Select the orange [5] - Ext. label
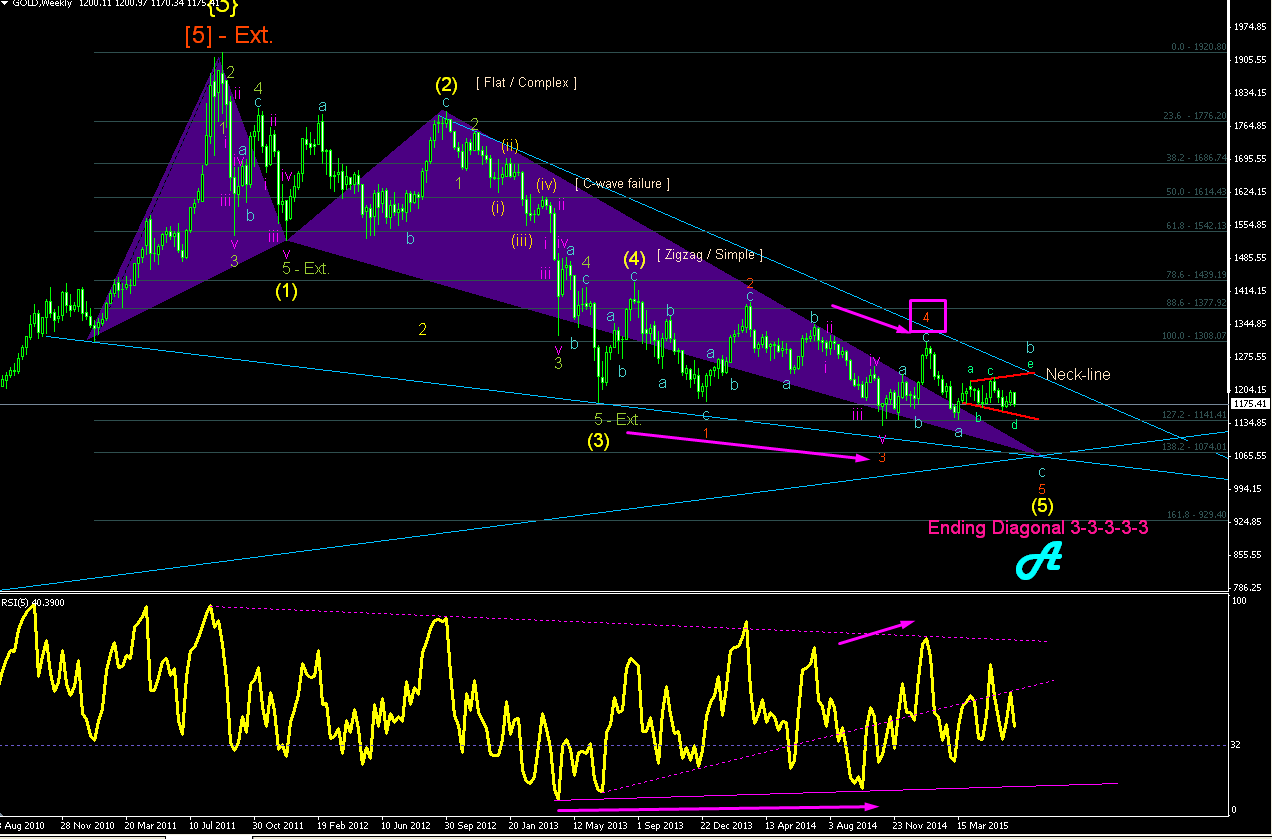 228,36
